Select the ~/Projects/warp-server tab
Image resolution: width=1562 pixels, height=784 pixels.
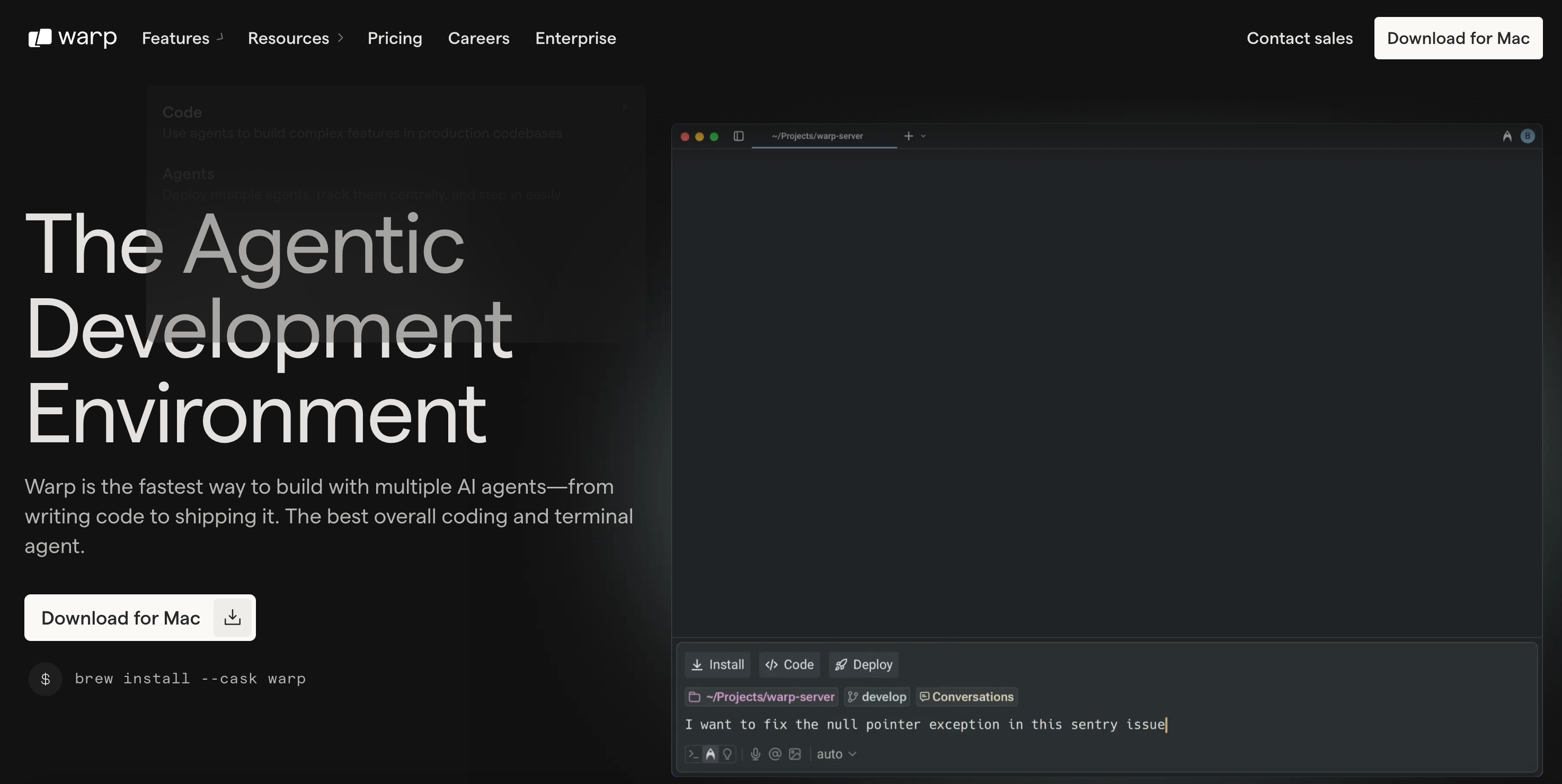point(817,136)
